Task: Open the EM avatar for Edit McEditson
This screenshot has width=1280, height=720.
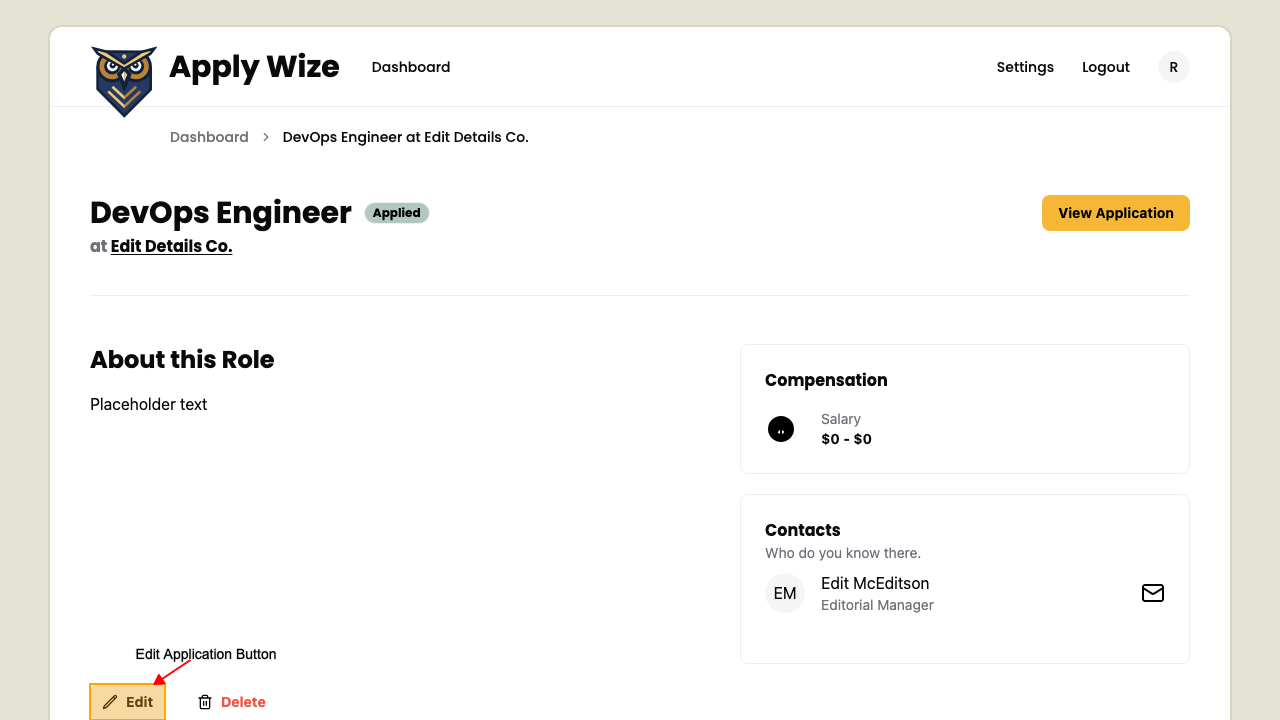Action: click(x=785, y=593)
